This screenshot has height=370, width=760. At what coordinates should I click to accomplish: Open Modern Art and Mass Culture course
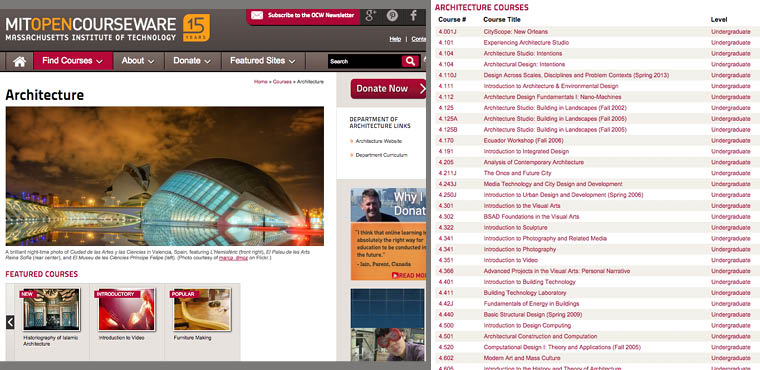[x=522, y=358]
